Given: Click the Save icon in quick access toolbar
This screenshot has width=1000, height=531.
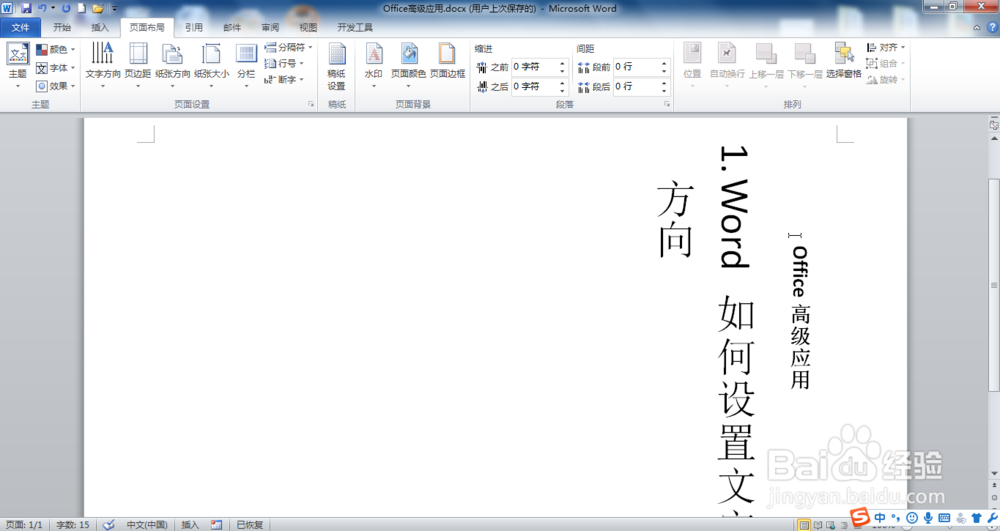Looking at the screenshot, I should click(26, 8).
